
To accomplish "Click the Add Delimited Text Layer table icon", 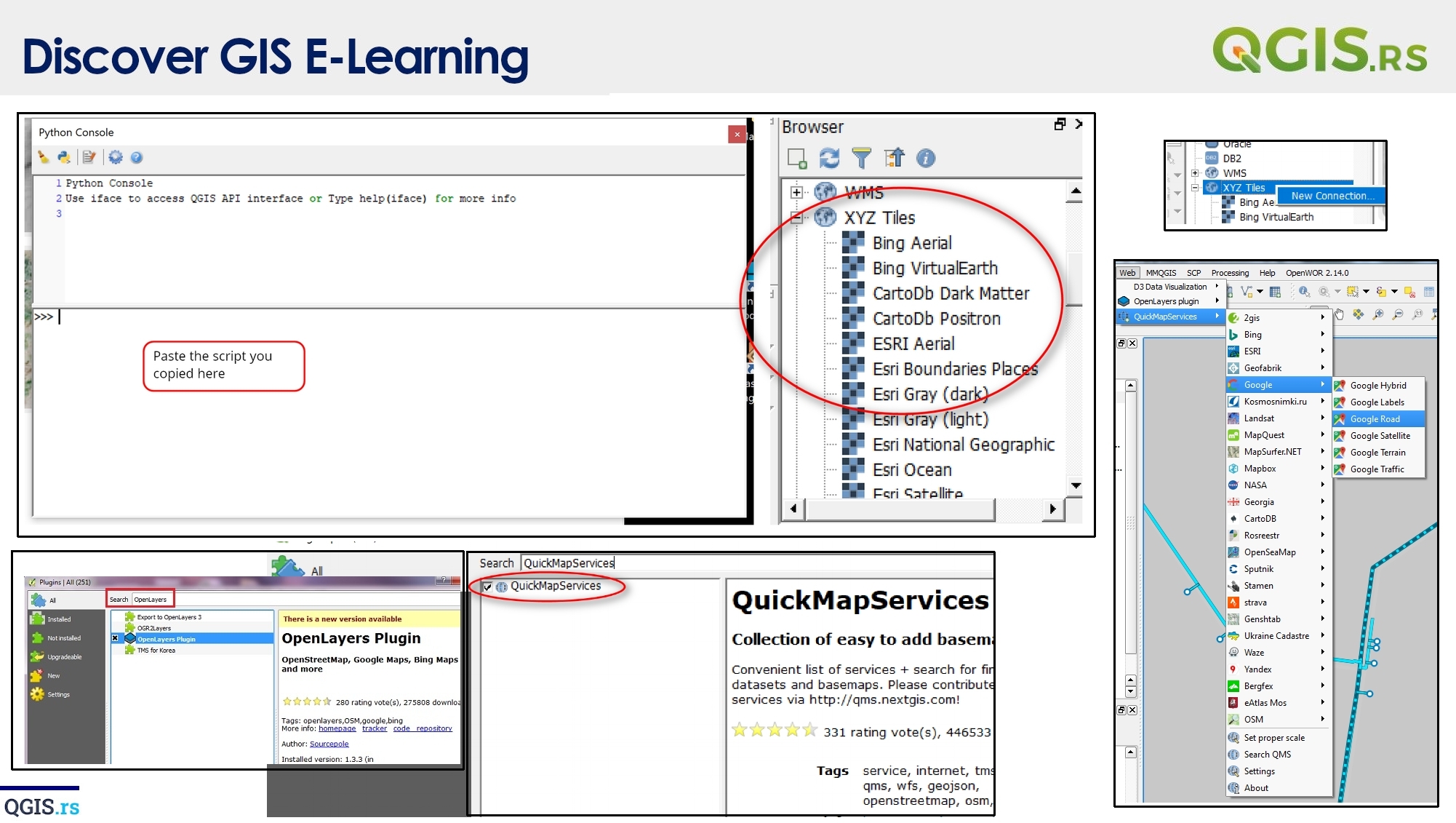I will point(1275,292).
